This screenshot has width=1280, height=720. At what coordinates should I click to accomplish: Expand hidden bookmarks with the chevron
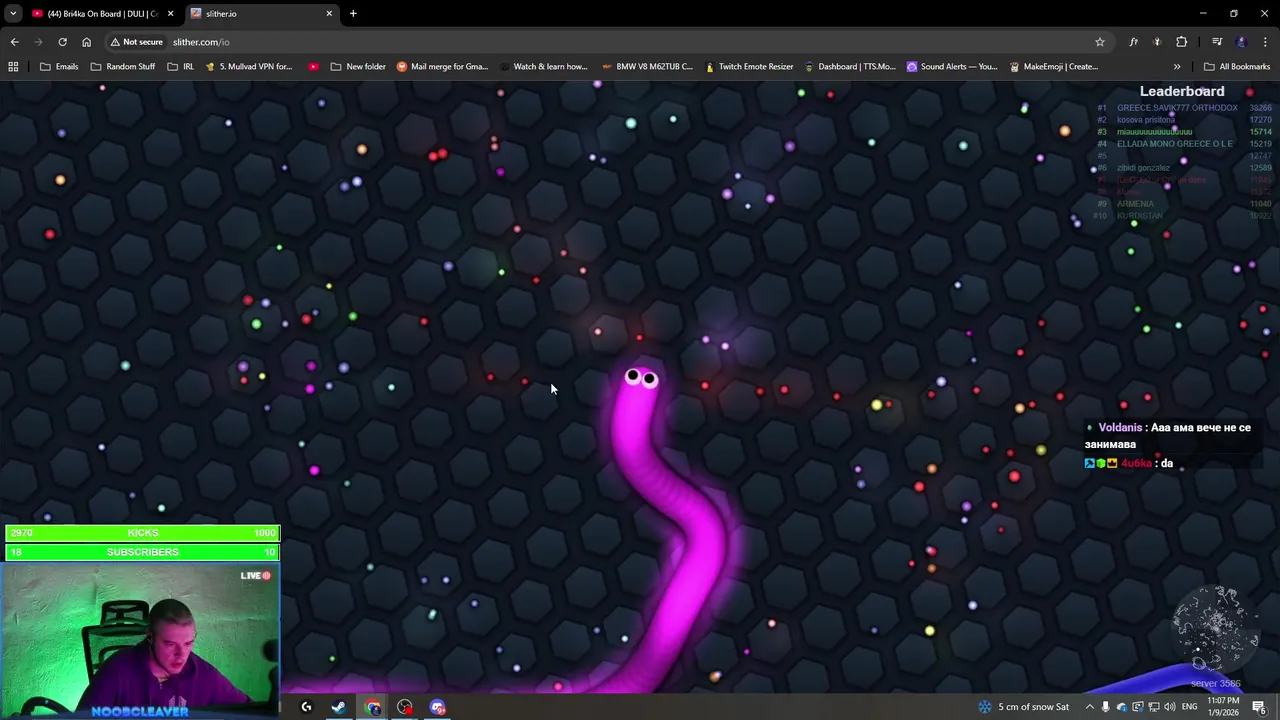(x=1177, y=67)
